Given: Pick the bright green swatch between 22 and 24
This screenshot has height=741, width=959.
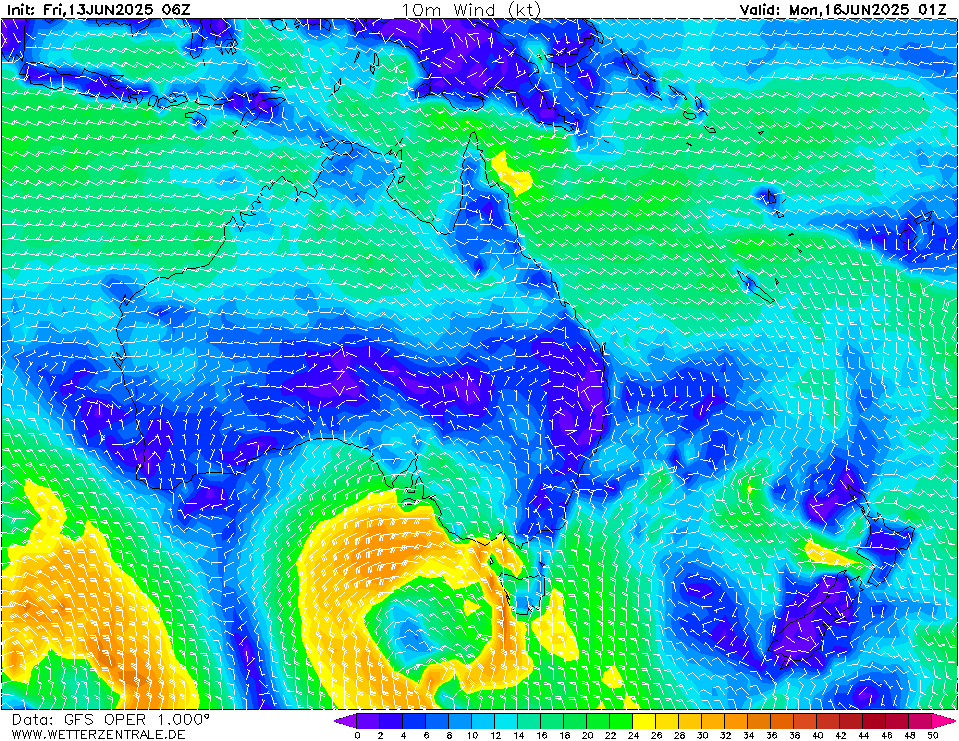Looking at the screenshot, I should point(621,721).
